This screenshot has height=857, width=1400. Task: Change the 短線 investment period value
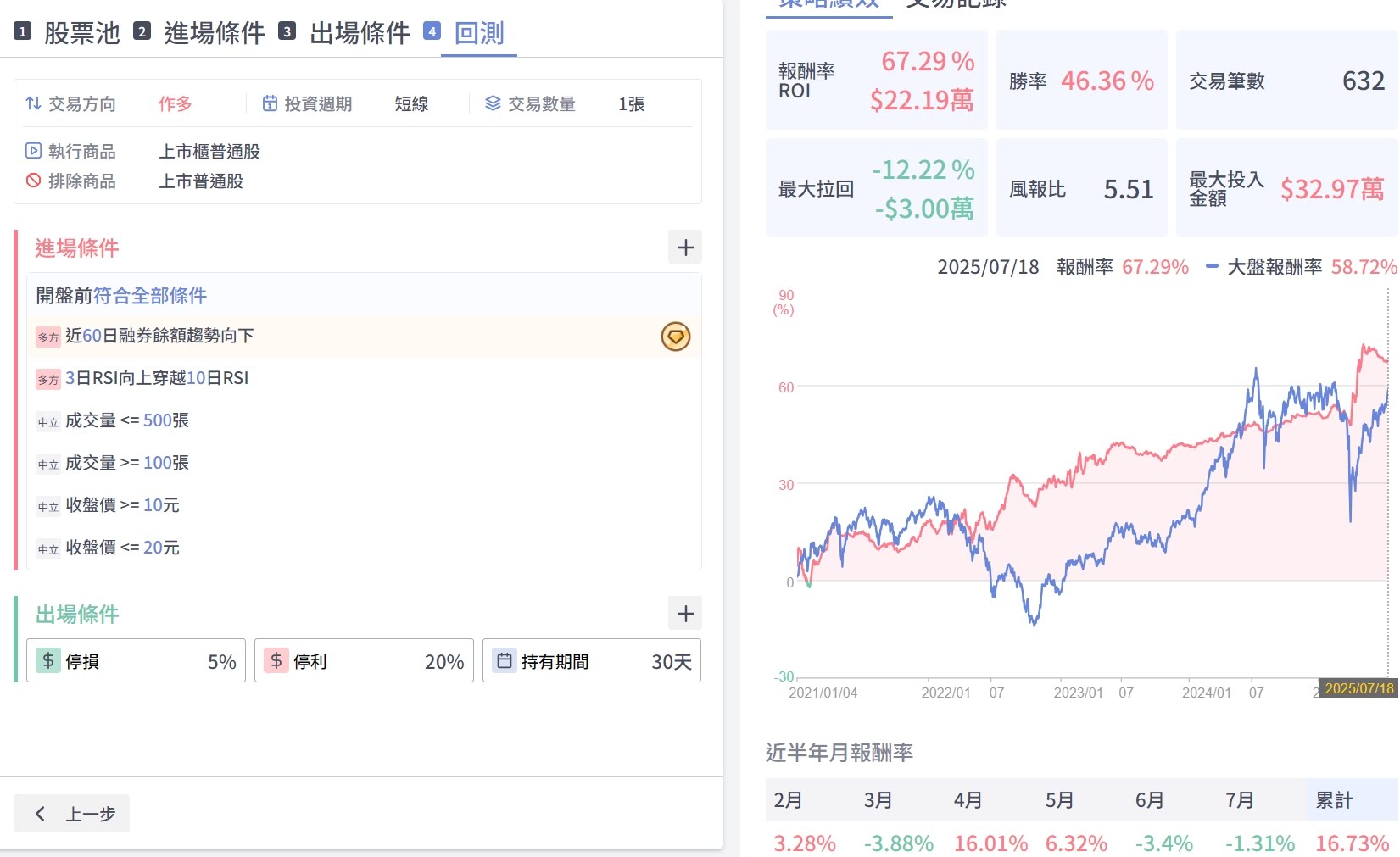click(411, 104)
